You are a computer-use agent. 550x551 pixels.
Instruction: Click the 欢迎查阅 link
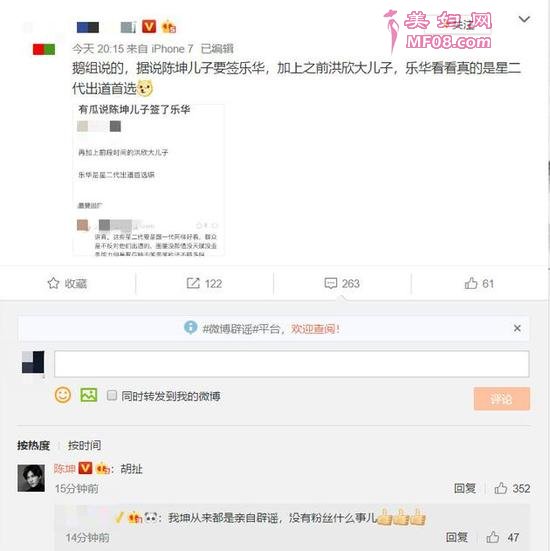pyautogui.click(x=315, y=329)
